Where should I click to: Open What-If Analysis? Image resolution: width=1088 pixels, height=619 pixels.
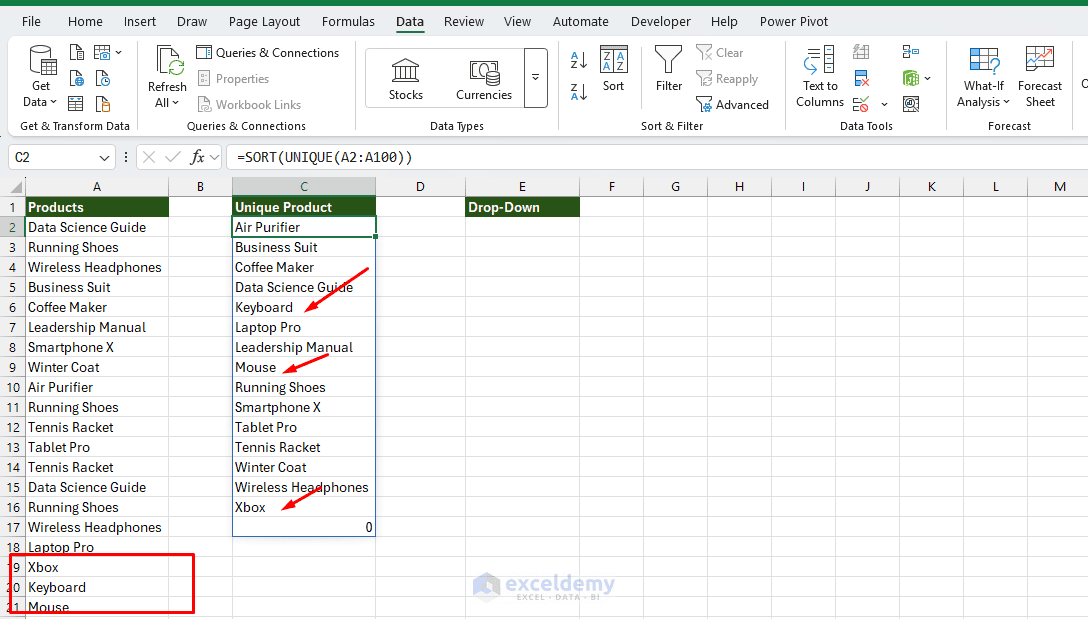(984, 76)
